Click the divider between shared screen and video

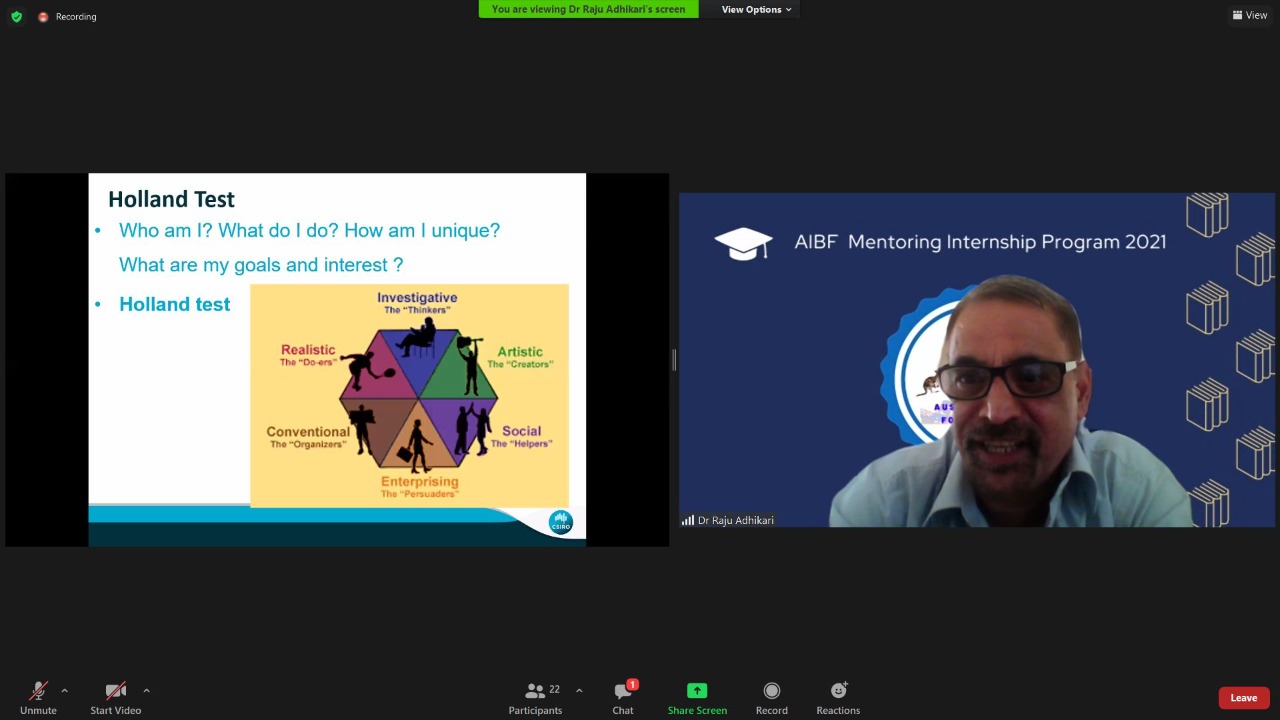coord(674,360)
